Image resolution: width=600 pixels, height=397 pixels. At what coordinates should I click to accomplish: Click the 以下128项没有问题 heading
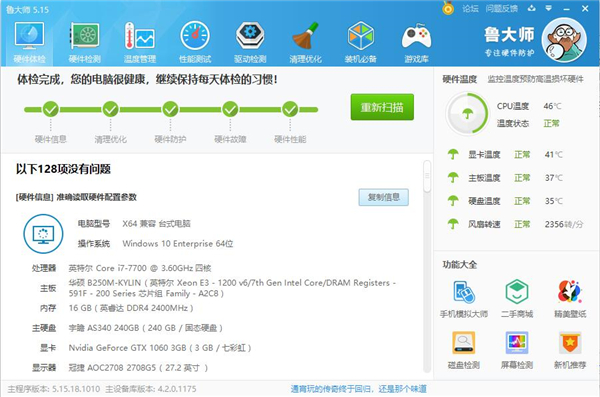click(63, 169)
